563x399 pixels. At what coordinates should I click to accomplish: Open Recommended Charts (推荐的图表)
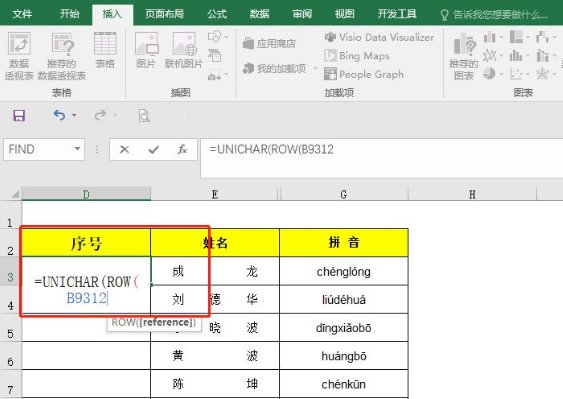464,56
